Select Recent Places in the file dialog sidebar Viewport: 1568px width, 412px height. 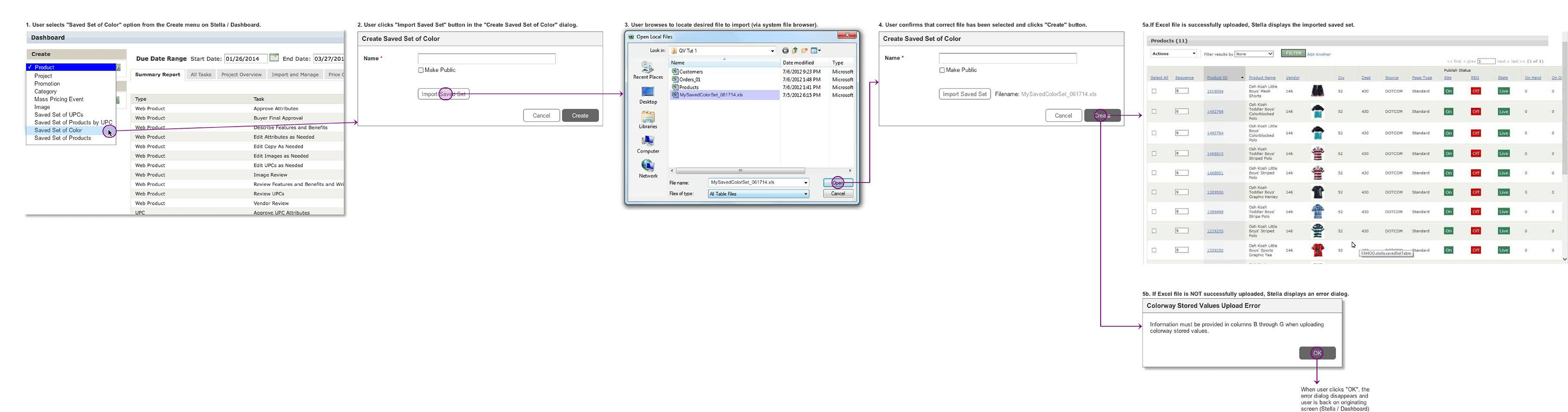(x=648, y=71)
